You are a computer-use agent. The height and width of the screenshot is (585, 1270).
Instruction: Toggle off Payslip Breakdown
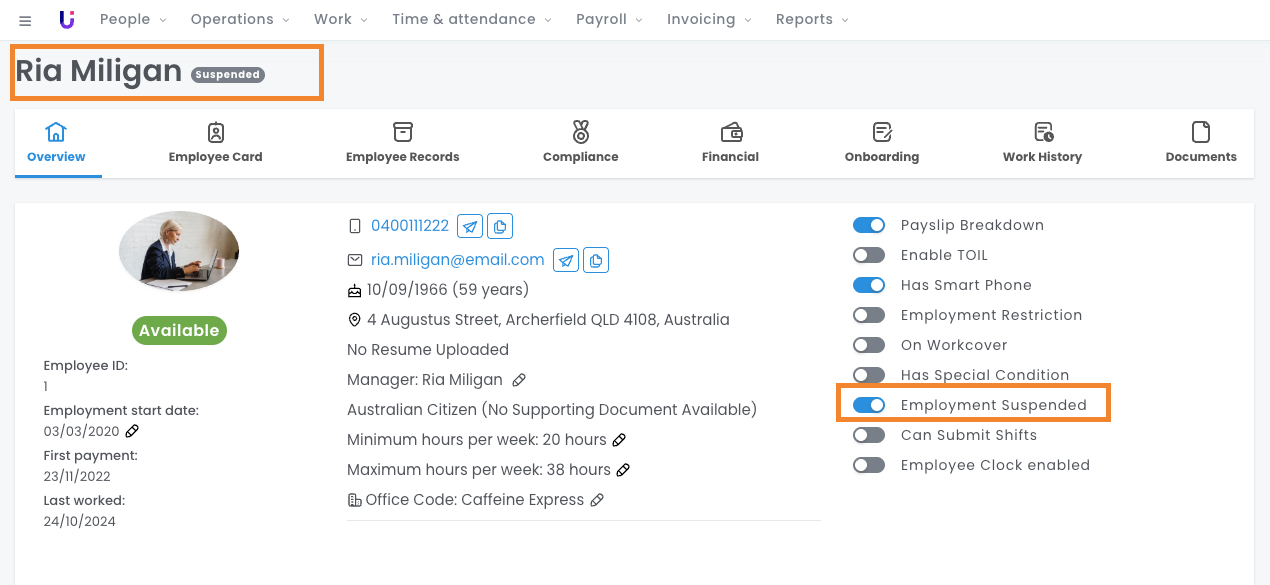point(869,225)
